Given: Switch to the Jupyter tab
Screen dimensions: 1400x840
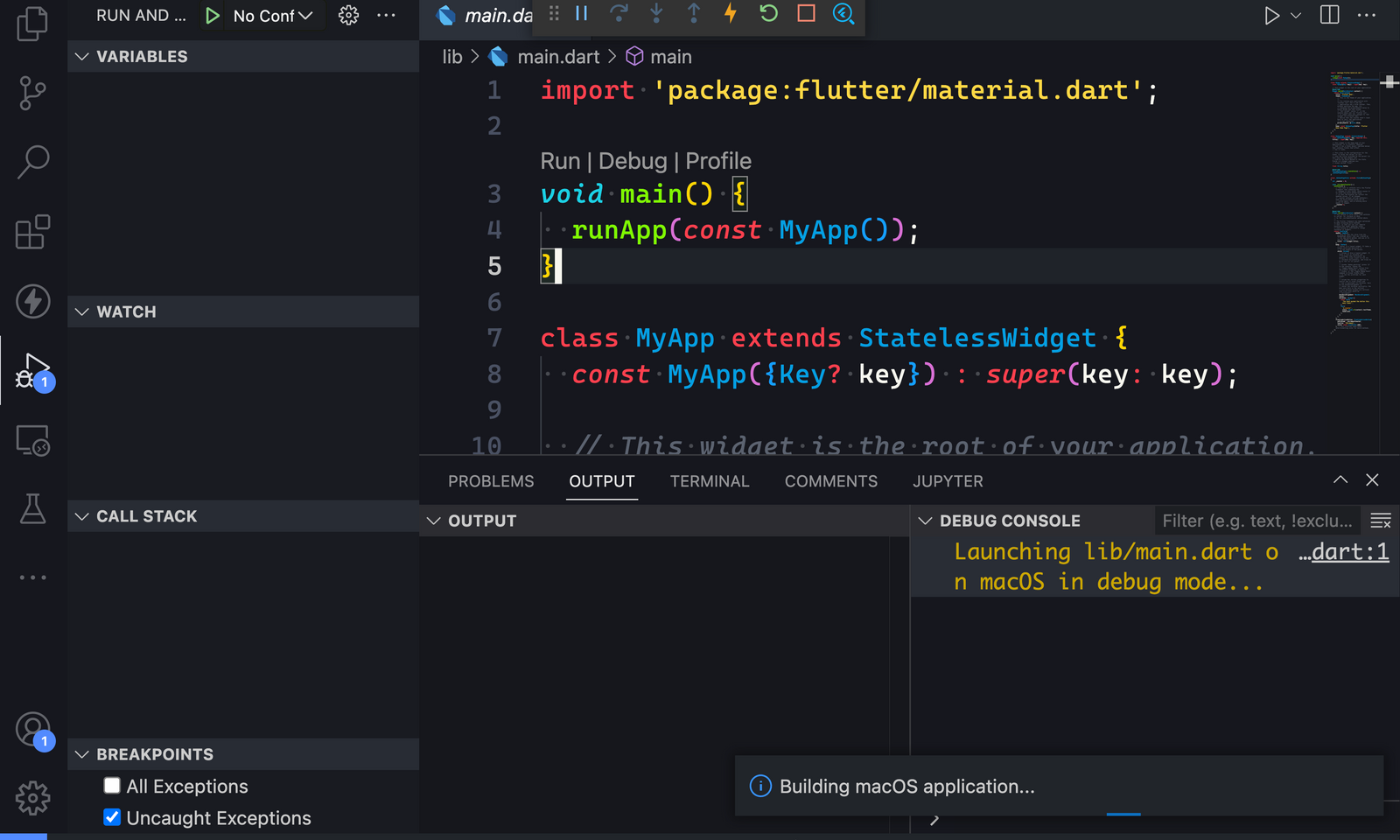Looking at the screenshot, I should click(948, 481).
